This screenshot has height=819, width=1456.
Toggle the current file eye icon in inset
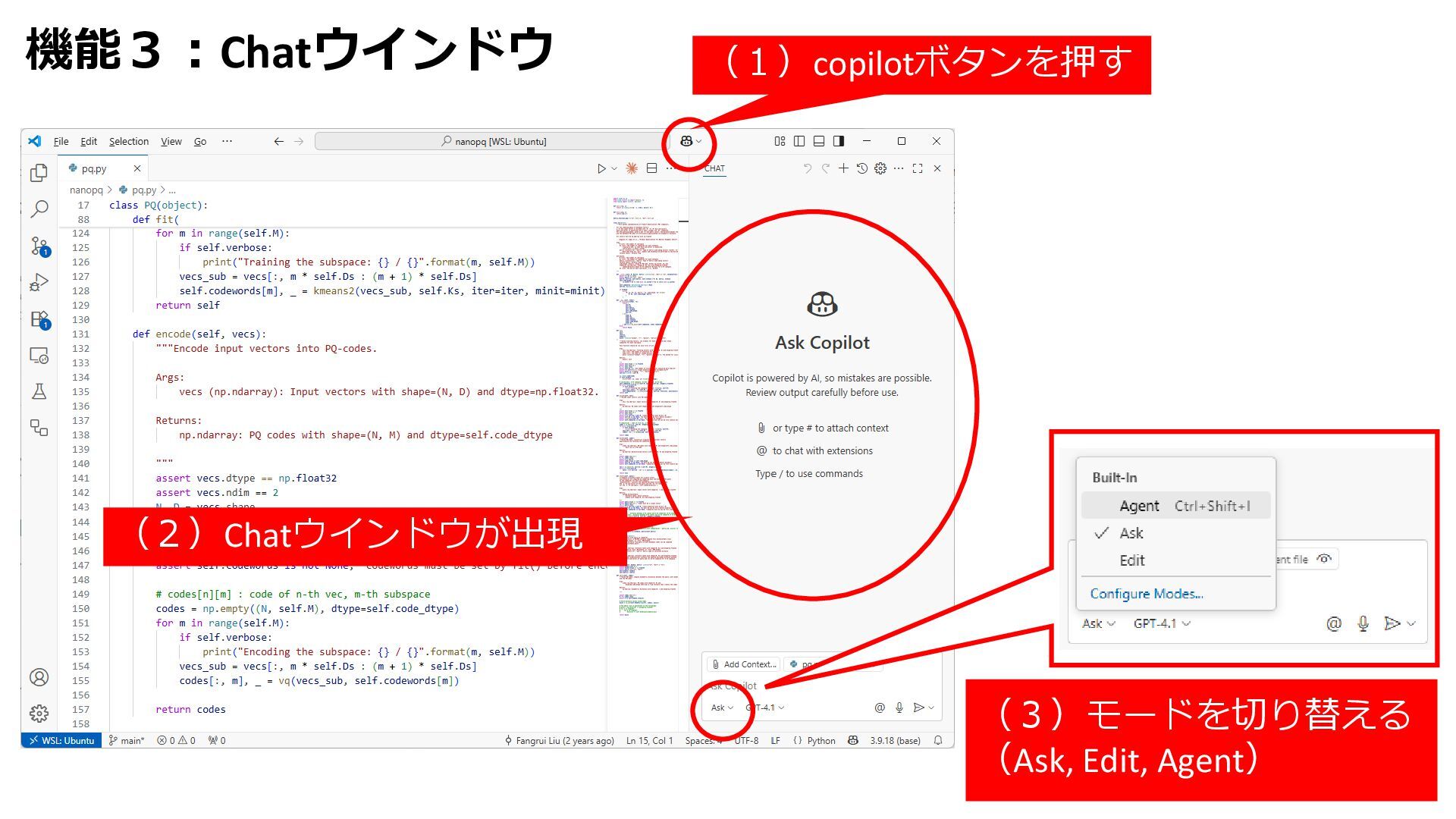coord(1324,559)
